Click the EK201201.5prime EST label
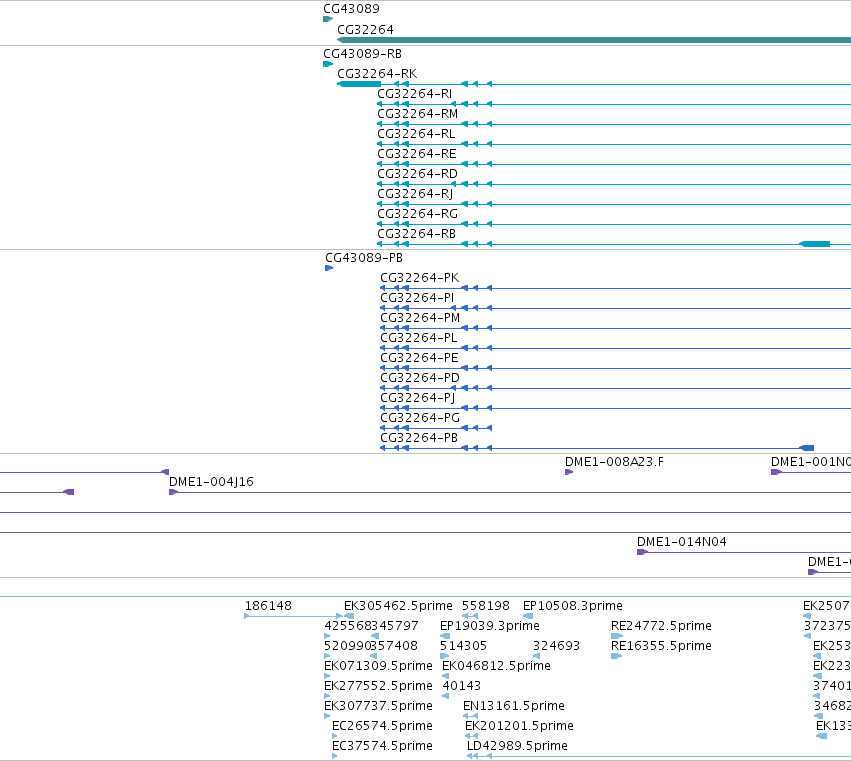The width and height of the screenshot is (851, 761). (519, 726)
